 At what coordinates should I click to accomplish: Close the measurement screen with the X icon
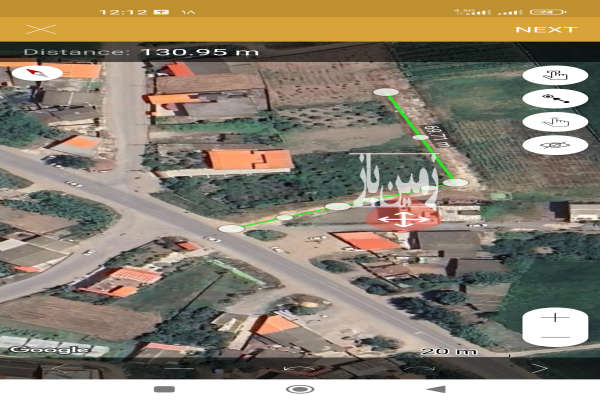coord(39,30)
